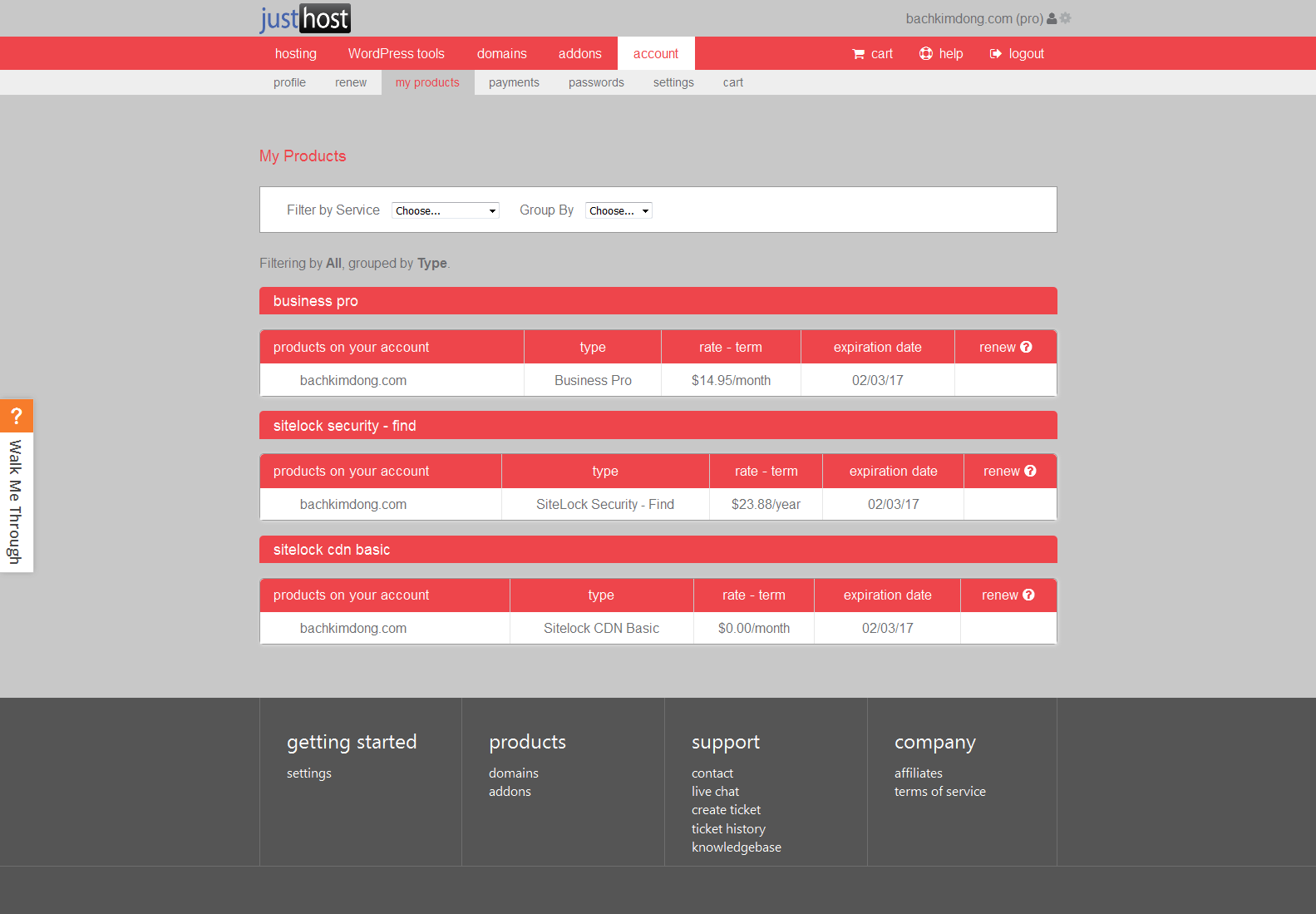Click the sitelock cdn basic section header
Screen dimensions: 1316x914
tap(658, 550)
